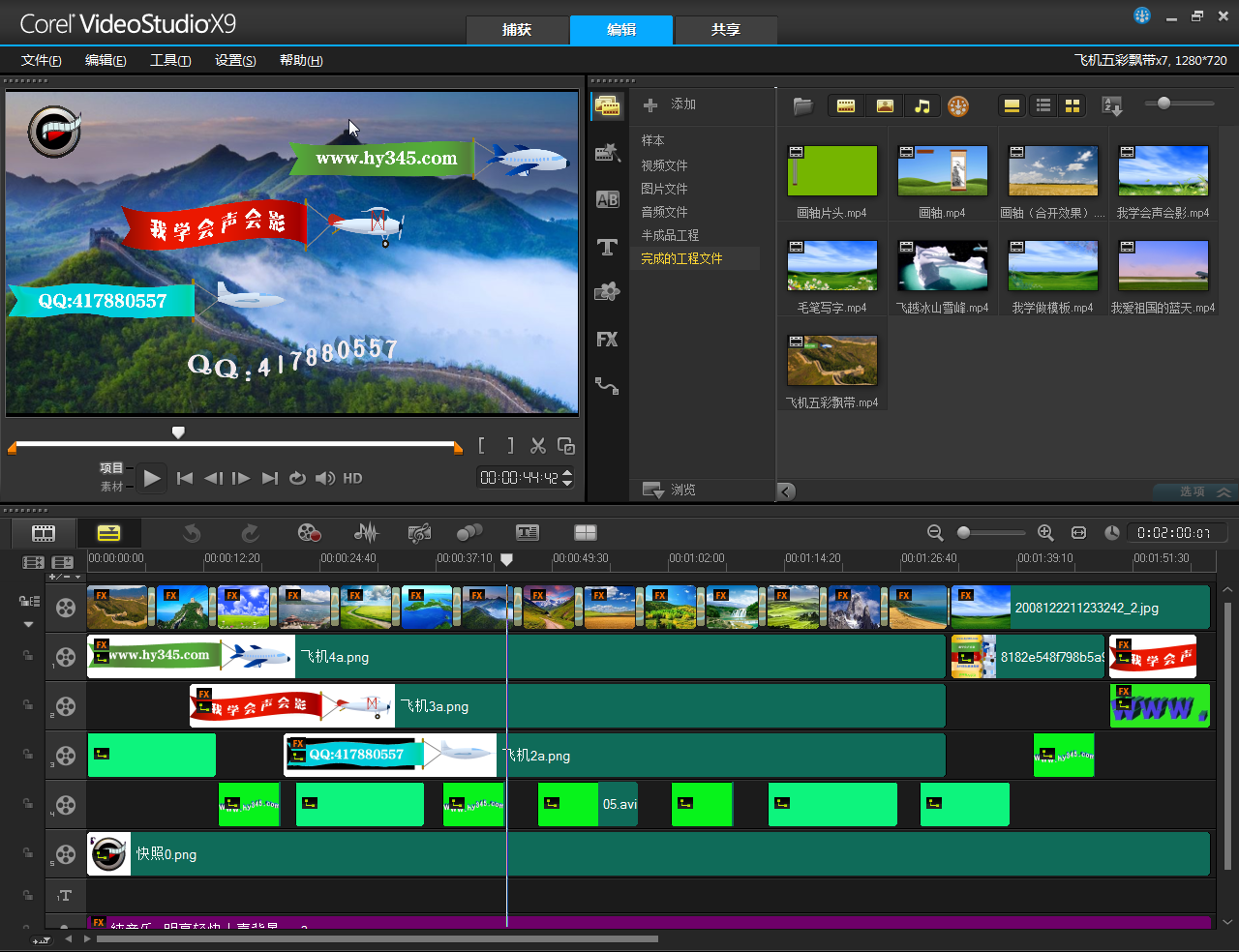Toggle HD preview mode
Screen dimensions: 1239x952
[352, 478]
